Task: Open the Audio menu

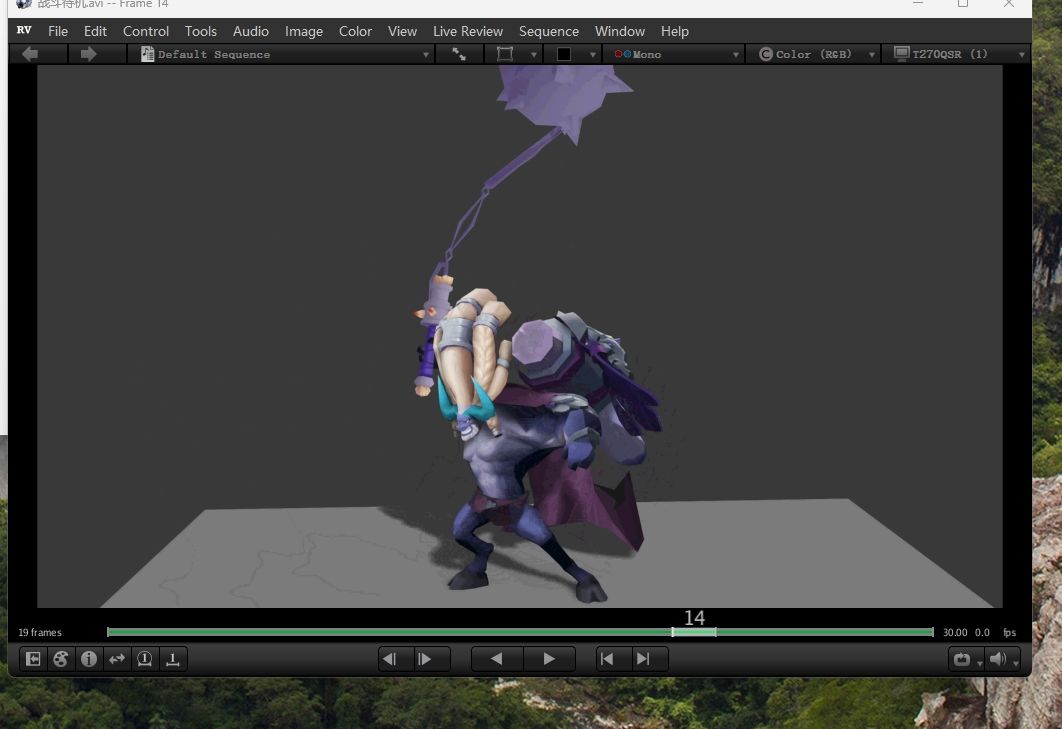Action: click(x=251, y=31)
